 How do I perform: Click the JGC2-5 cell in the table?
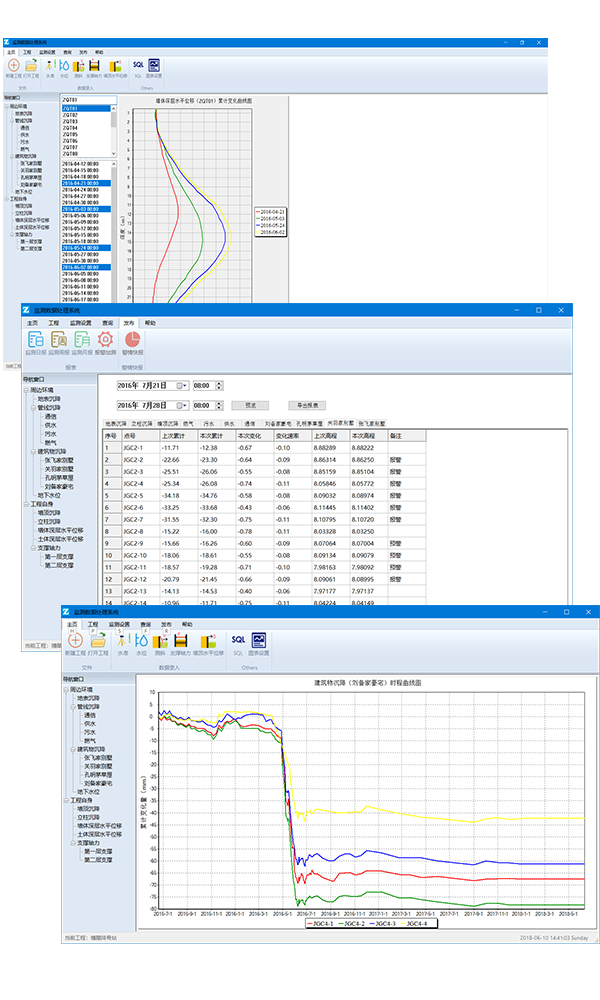pyautogui.click(x=140, y=496)
